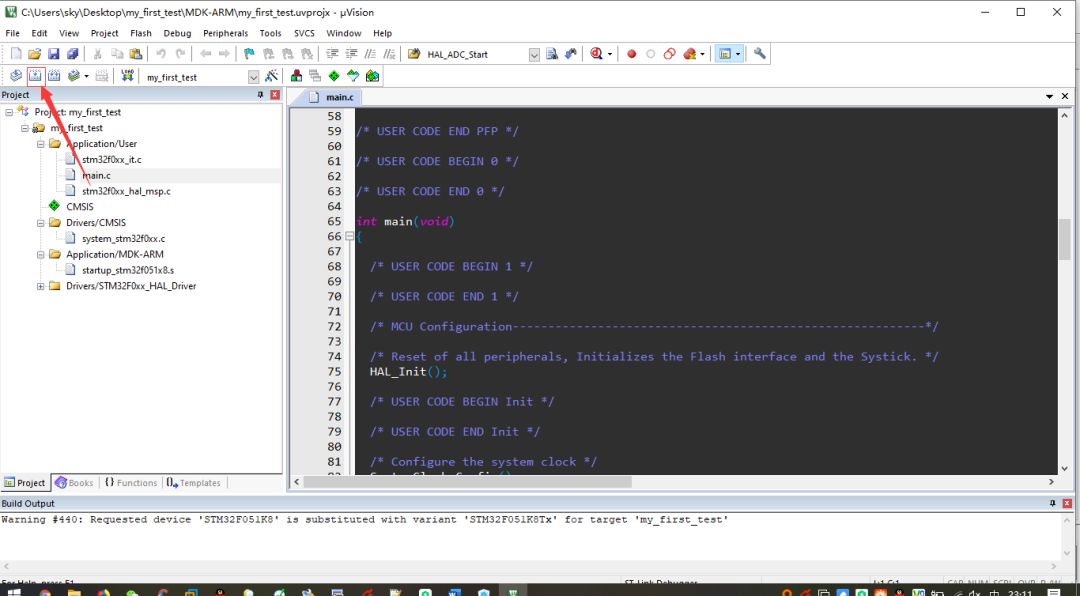The height and width of the screenshot is (596, 1080).
Task: Open the HAL_ADC_Start find dropdown
Action: tap(534, 55)
